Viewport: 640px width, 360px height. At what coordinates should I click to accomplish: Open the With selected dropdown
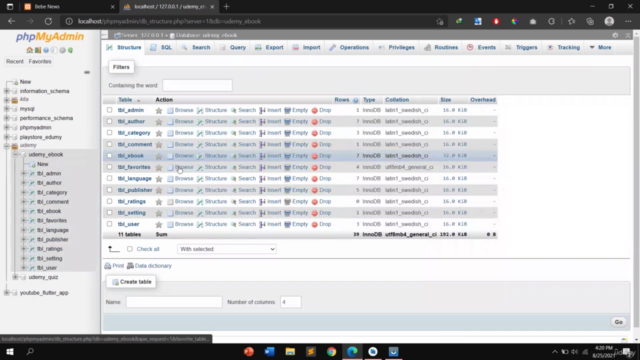click(227, 249)
